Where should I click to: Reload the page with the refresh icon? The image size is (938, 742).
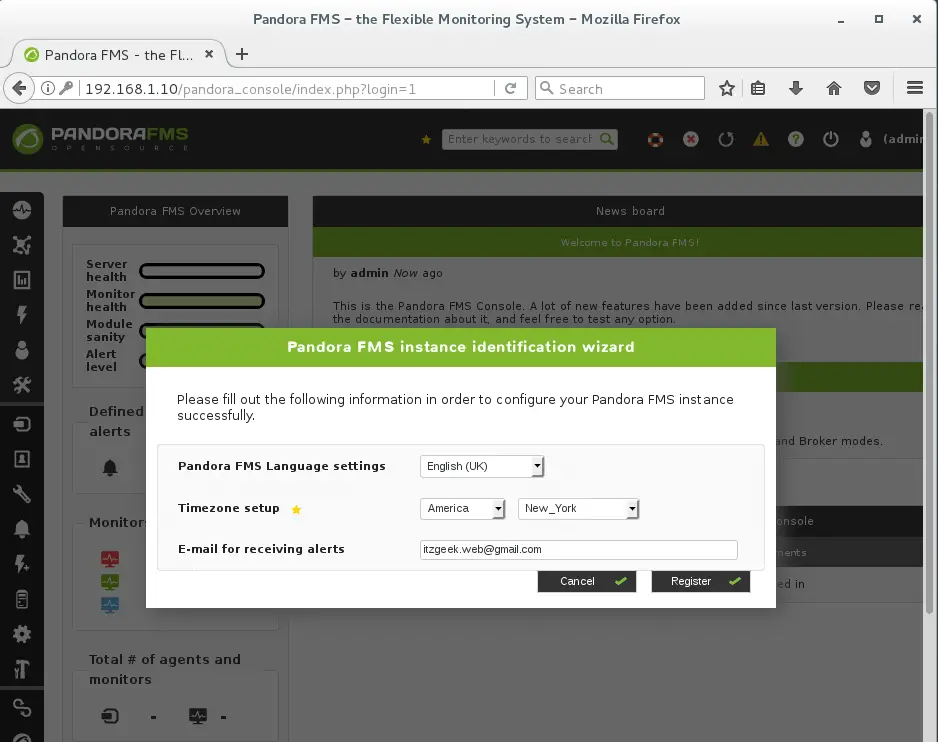[510, 89]
